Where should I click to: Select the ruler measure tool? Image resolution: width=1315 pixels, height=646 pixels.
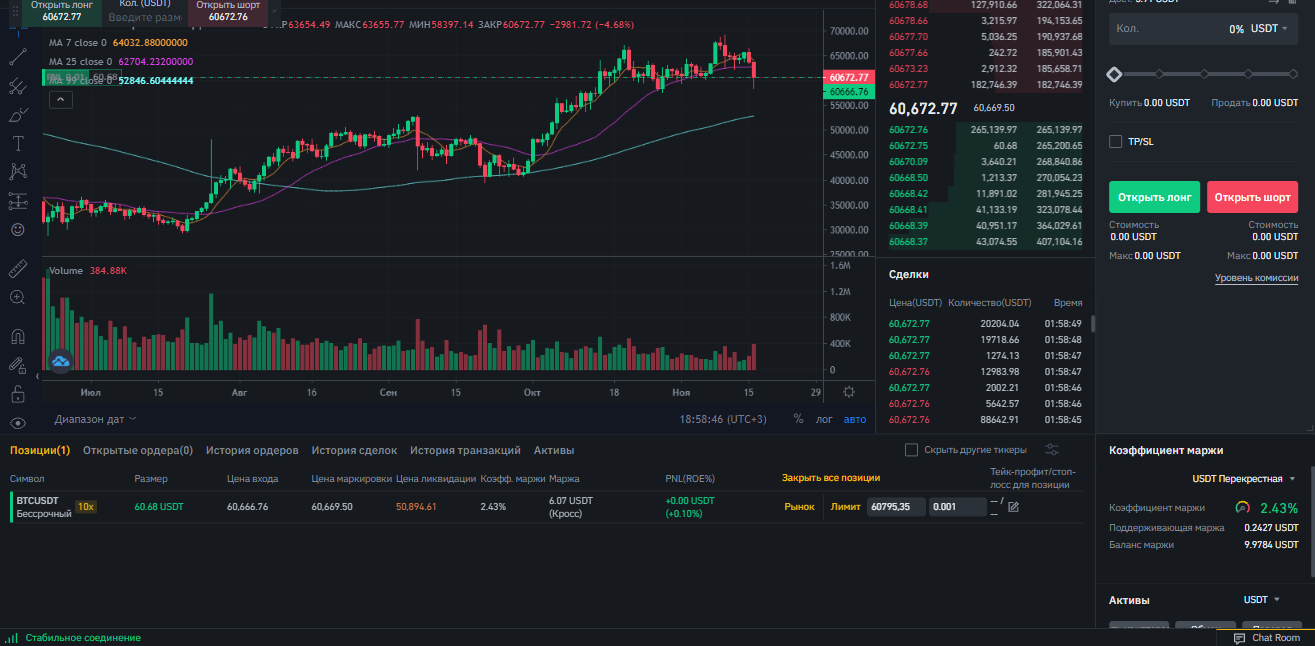(17, 268)
